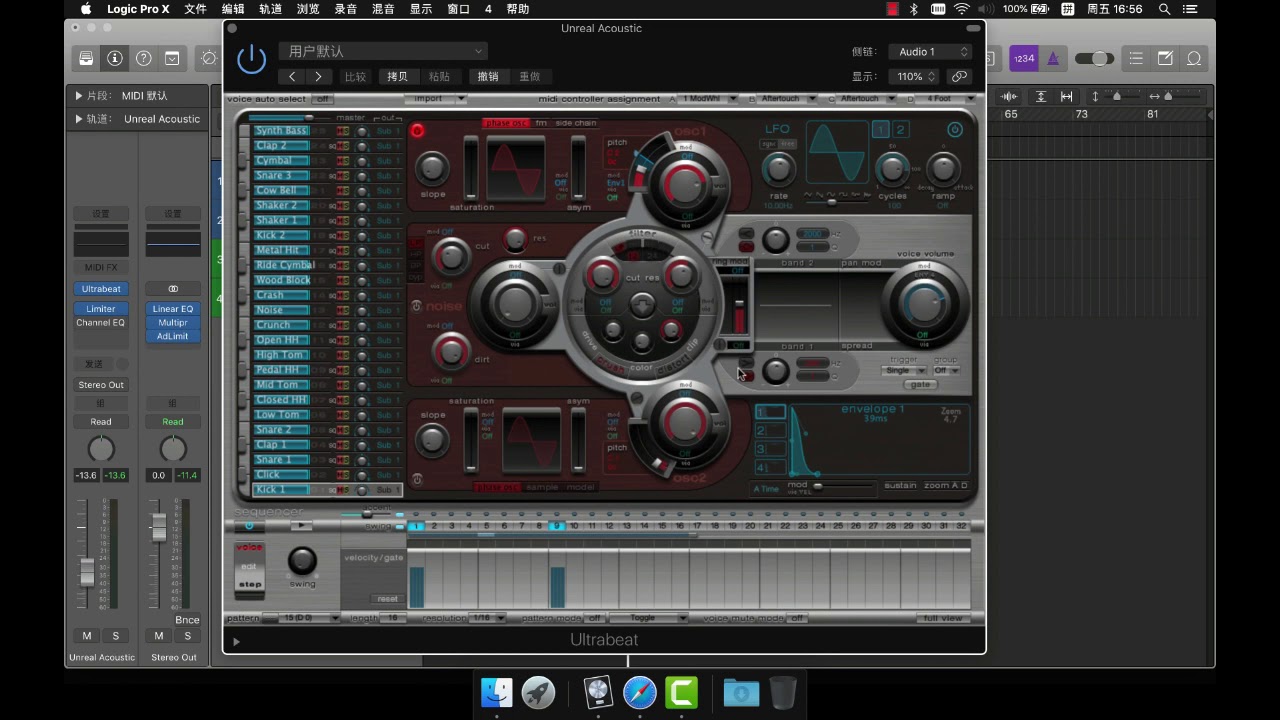
Task: Activate sequencer step 9
Action: pyautogui.click(x=557, y=526)
